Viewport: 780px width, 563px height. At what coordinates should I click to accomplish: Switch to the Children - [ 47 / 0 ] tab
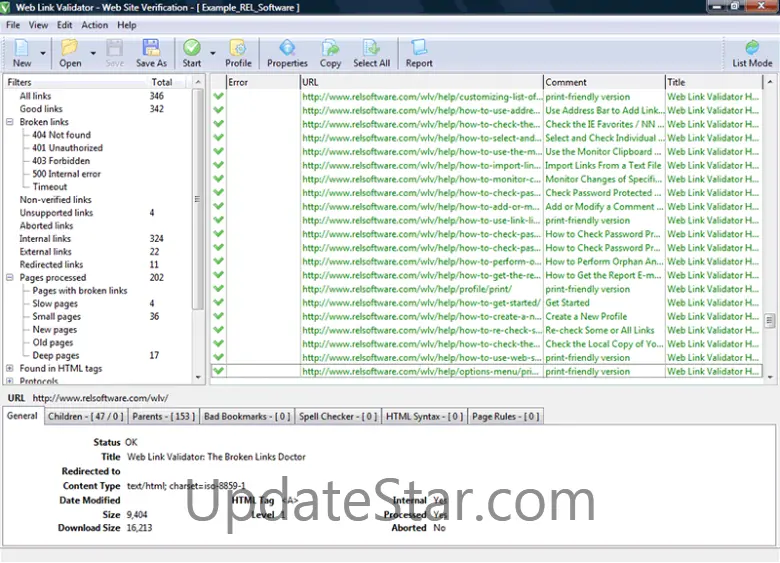(86, 416)
